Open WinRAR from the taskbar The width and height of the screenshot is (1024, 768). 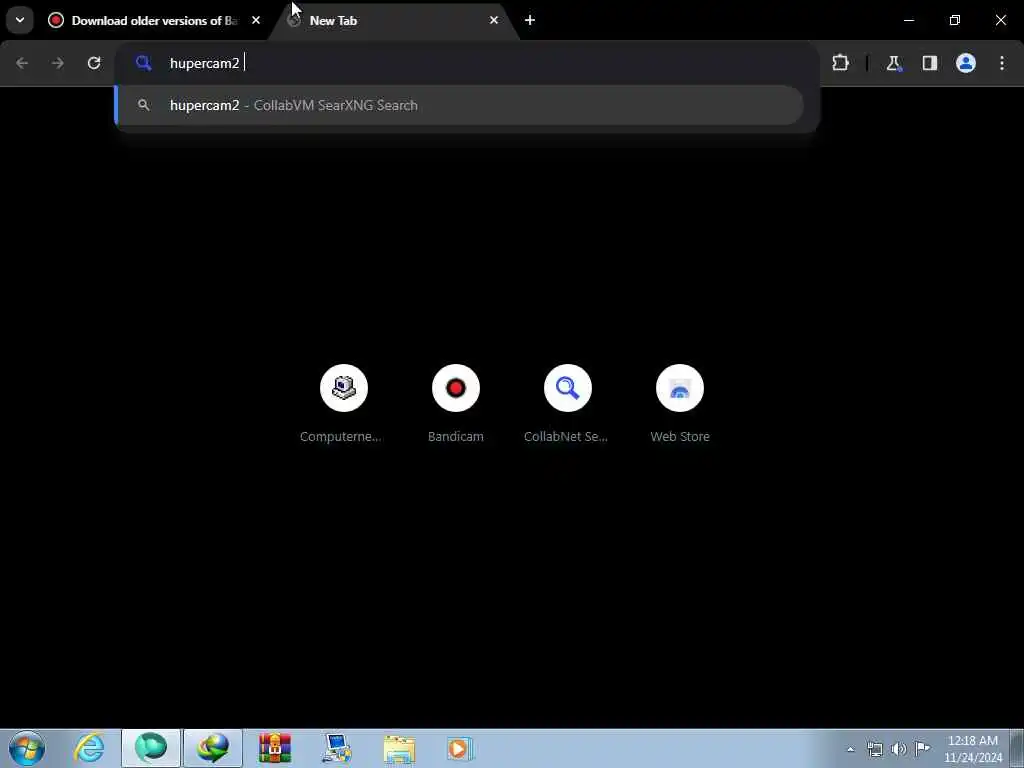click(275, 748)
